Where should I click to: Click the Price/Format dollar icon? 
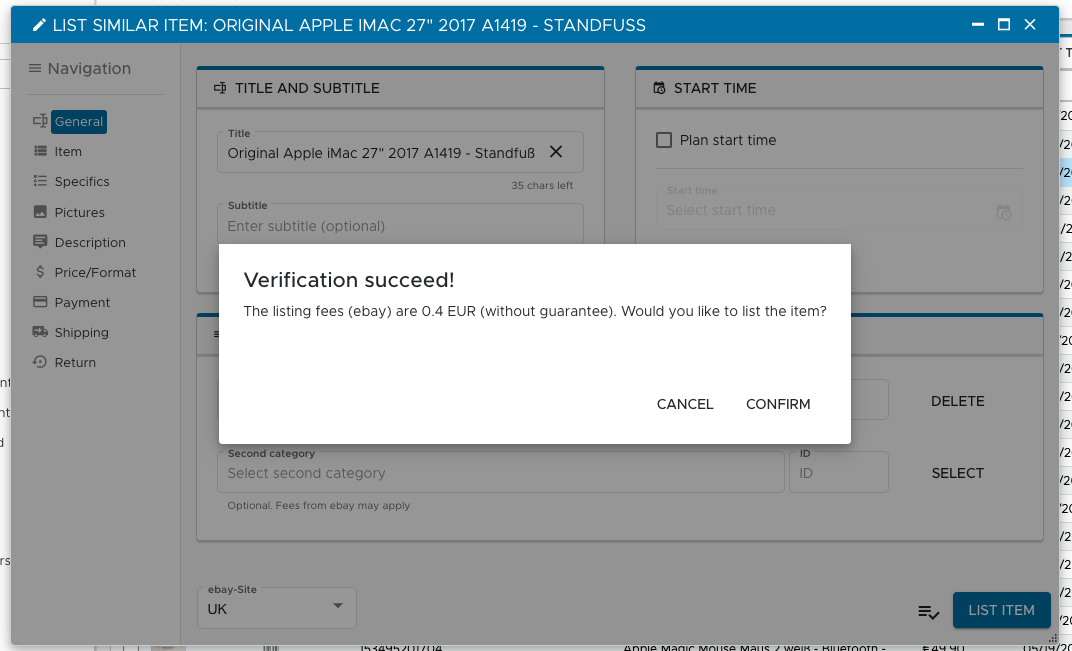tap(40, 272)
